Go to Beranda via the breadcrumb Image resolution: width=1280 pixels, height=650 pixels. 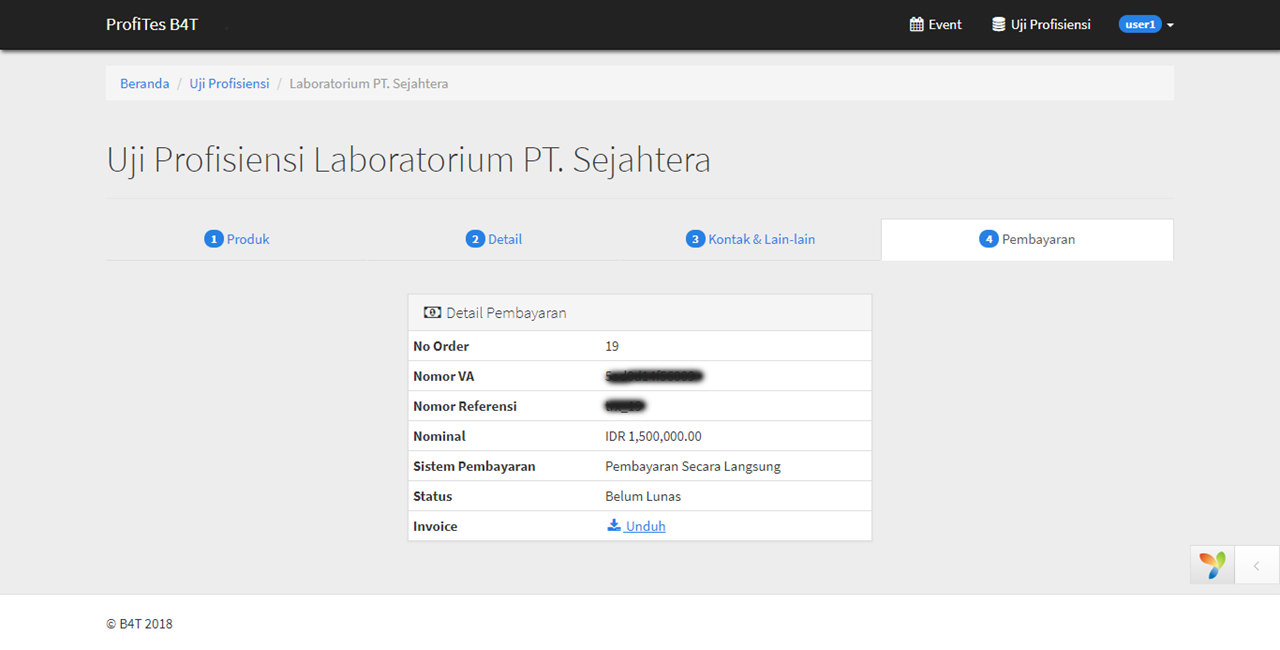(x=145, y=84)
